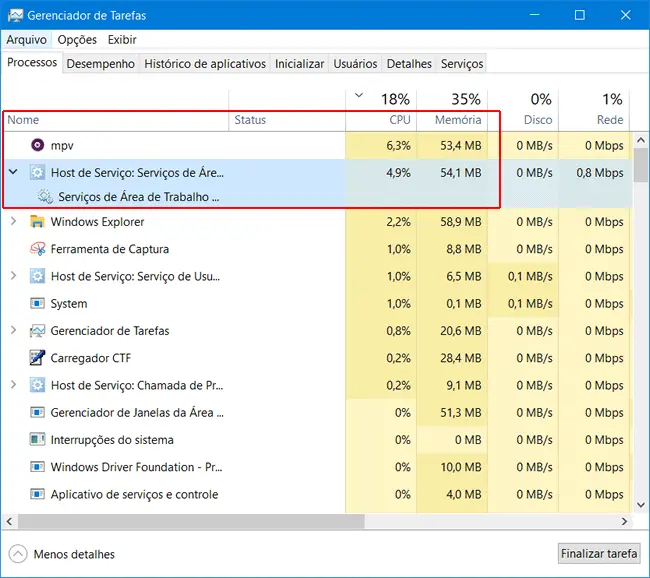This screenshot has height=578, width=650.
Task: Click the Carregador CTF icon
Action: 38,358
